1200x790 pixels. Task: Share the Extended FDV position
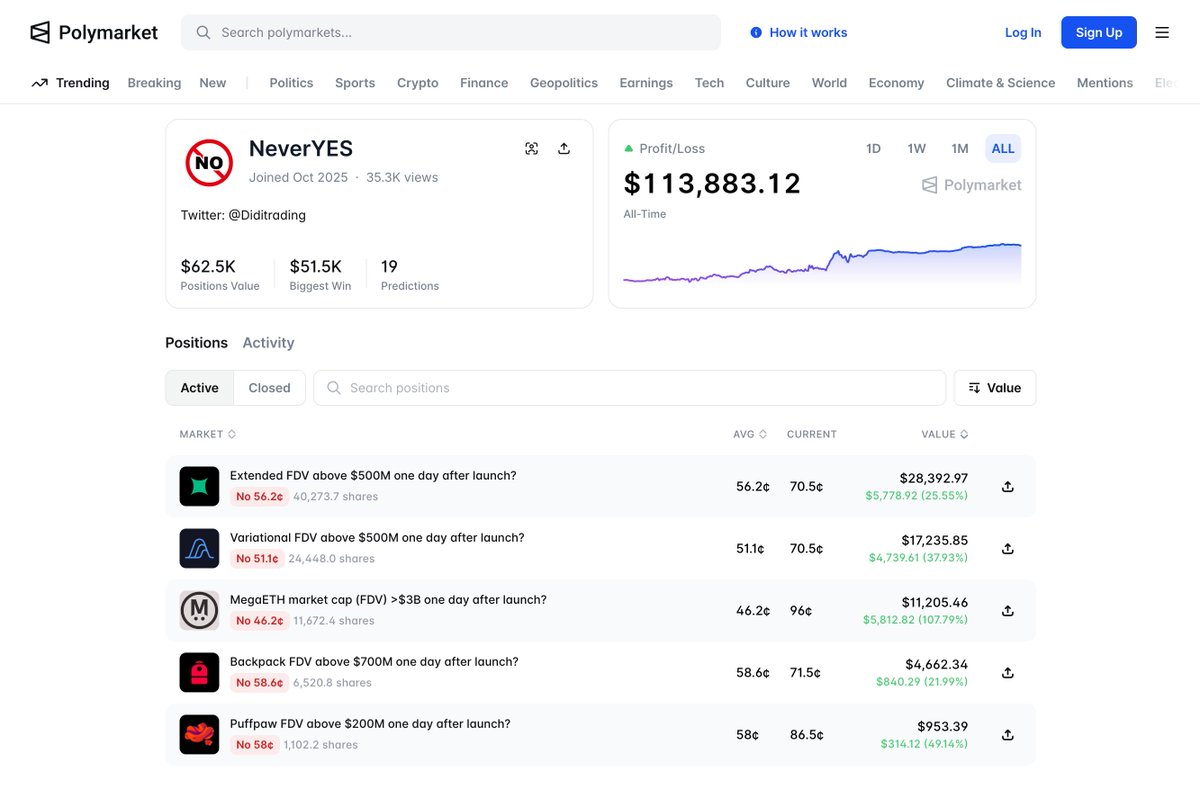coord(1008,486)
